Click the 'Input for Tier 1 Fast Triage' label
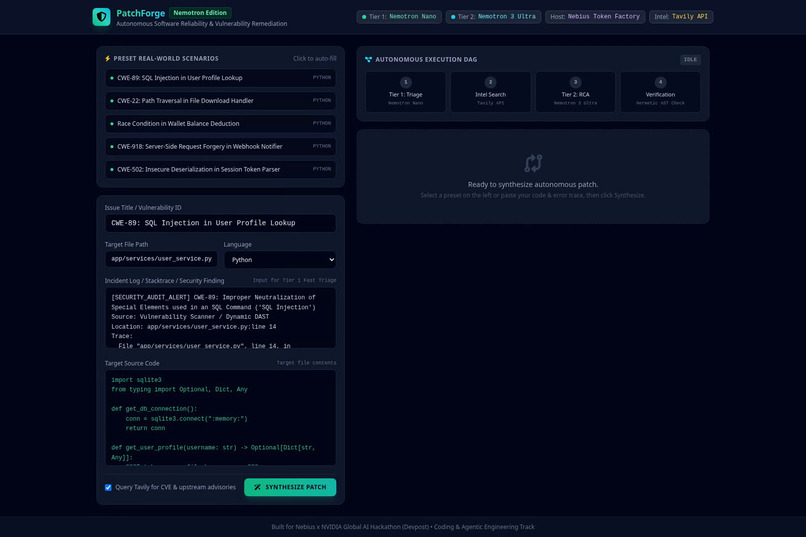This screenshot has height=537, width=806. [x=295, y=281]
